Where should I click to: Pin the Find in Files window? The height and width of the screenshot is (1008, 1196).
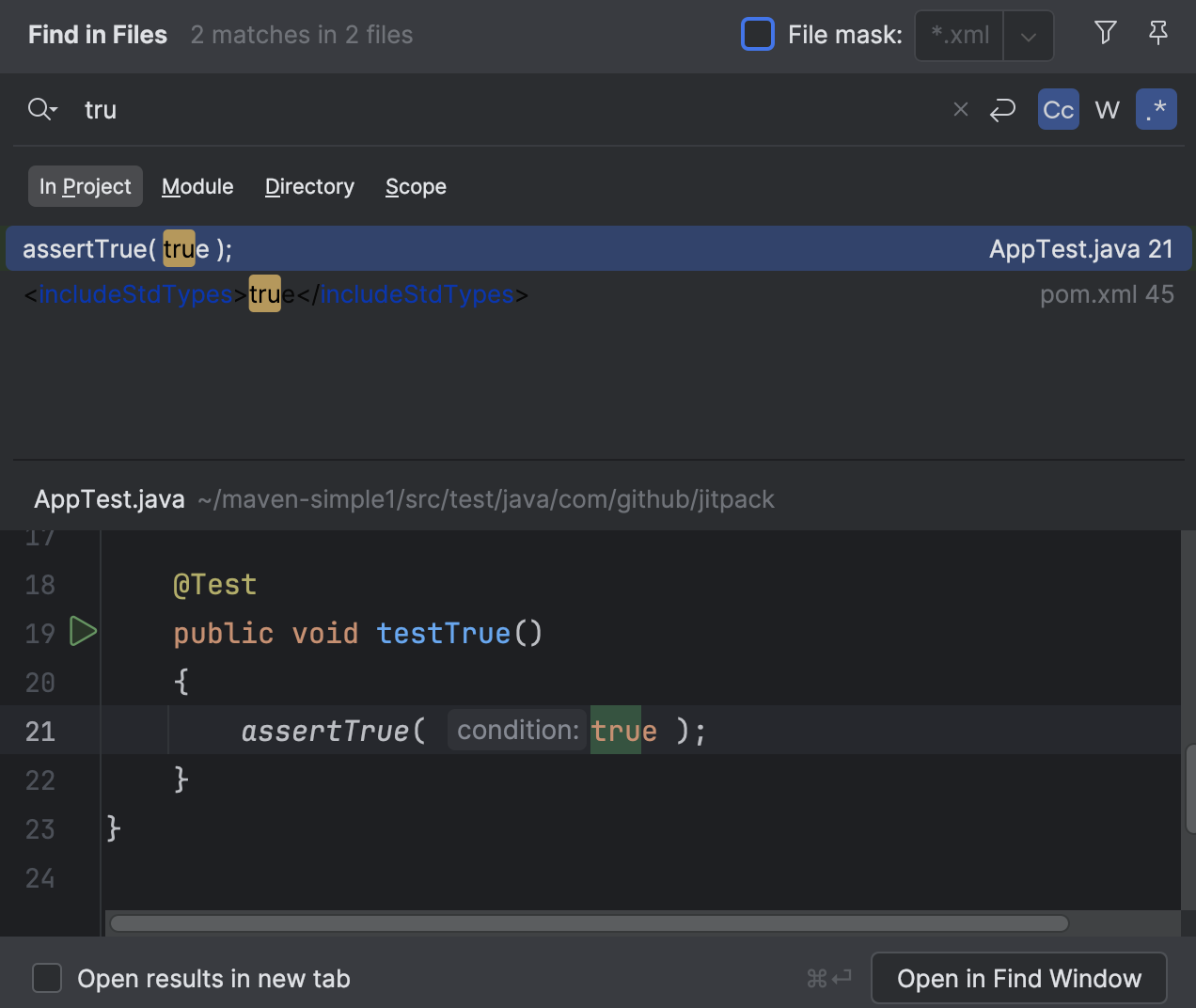point(1157,33)
